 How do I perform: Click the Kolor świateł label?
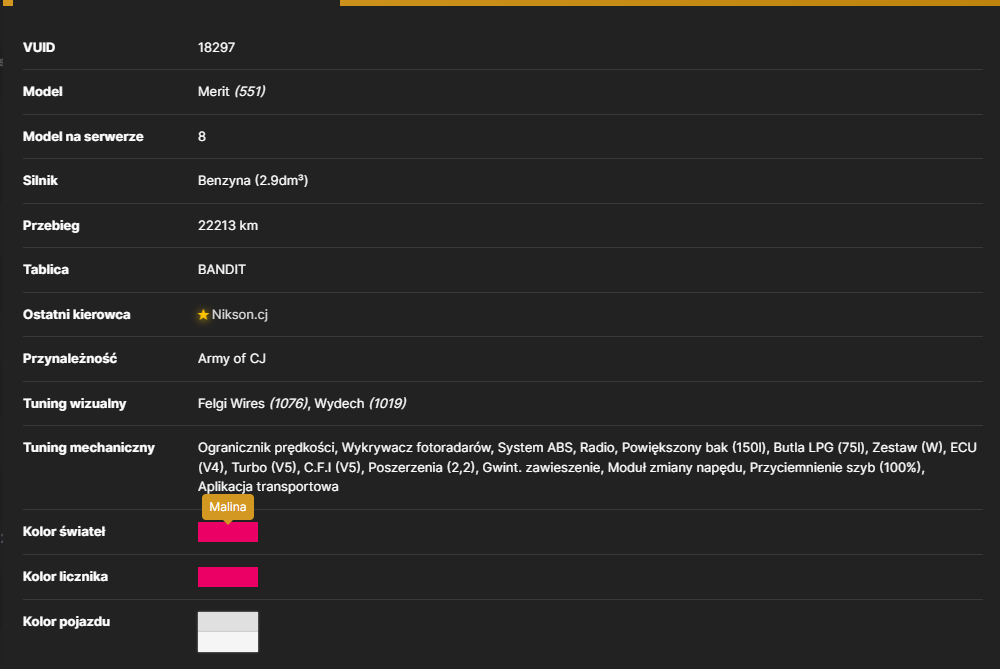(64, 531)
